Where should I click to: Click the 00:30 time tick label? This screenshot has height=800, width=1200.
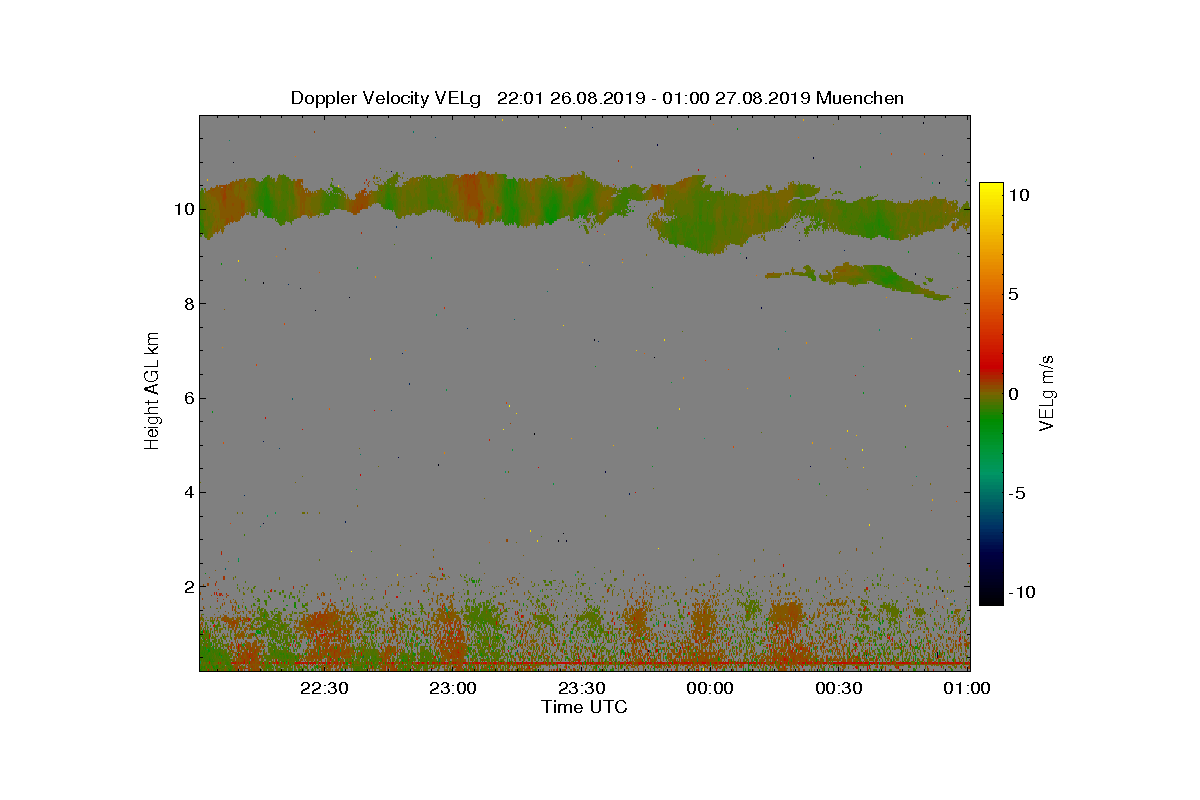[841, 688]
